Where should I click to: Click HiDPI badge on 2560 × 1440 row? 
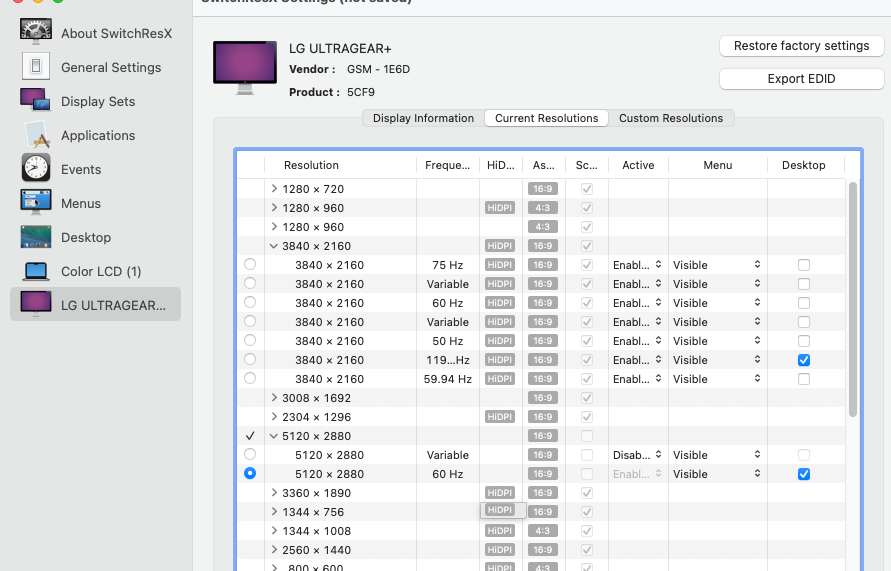500,550
